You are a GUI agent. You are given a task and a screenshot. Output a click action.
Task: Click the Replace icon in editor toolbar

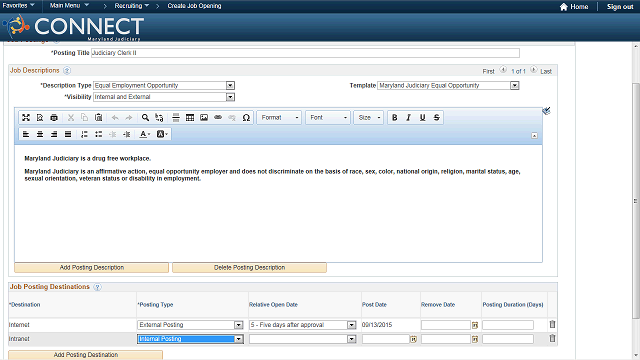coord(159,118)
